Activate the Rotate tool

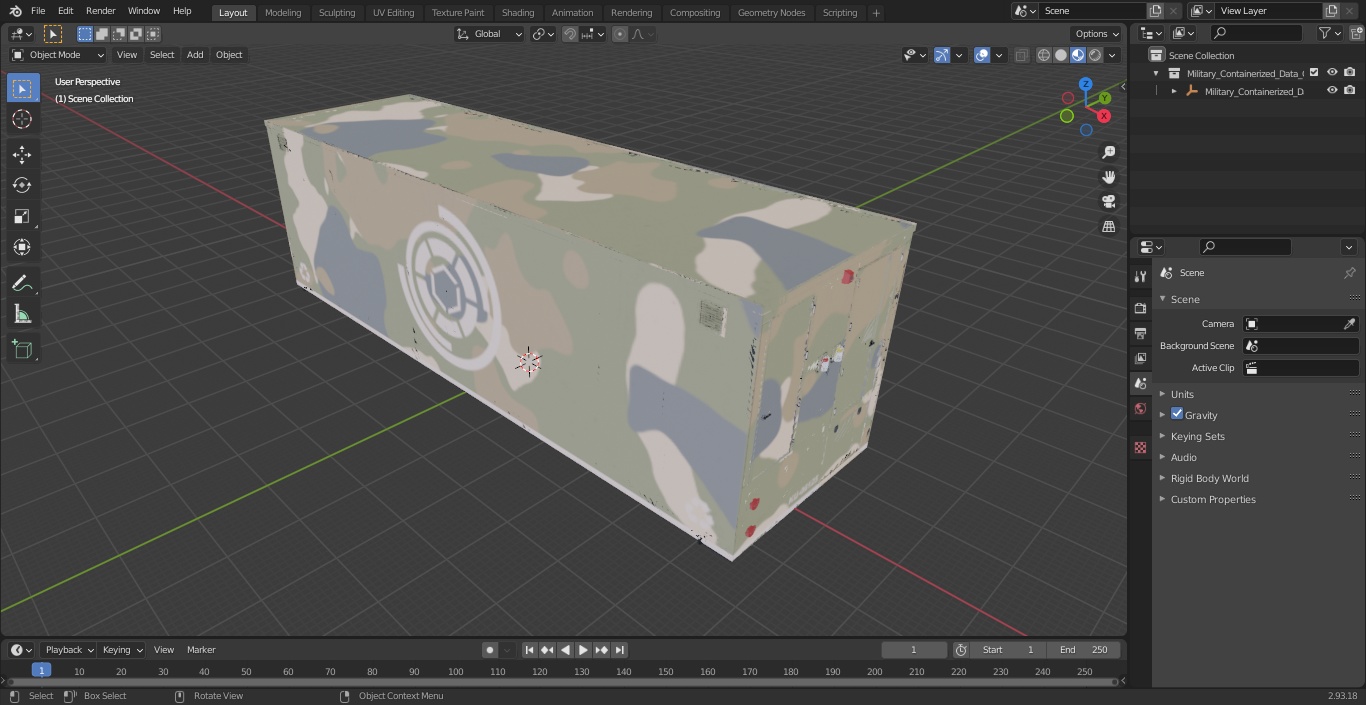click(x=22, y=185)
